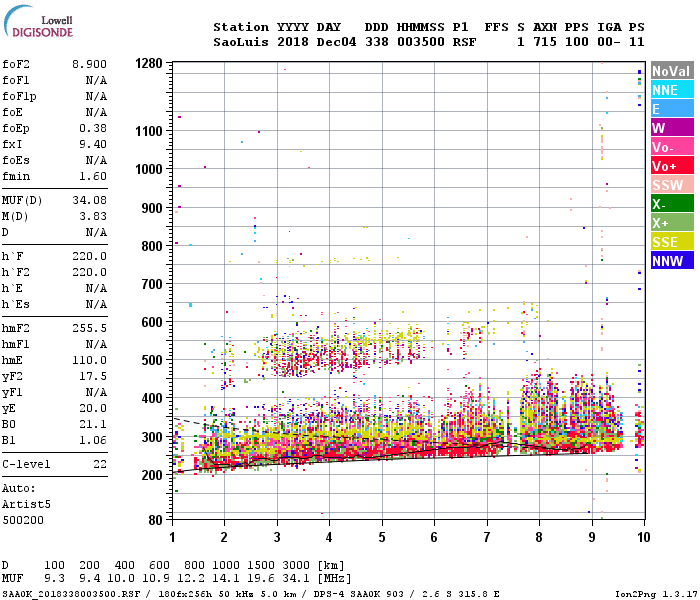700x600 pixels.
Task: Click the 500 km axis label
Action: coord(152,360)
